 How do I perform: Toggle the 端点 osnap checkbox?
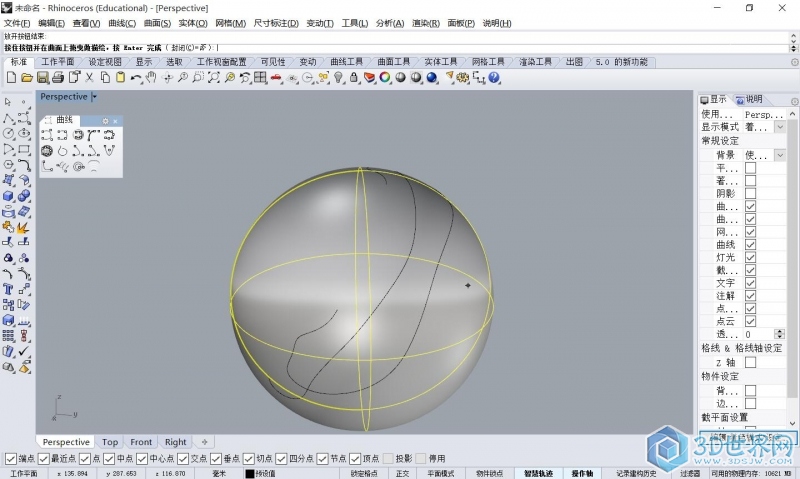10,459
